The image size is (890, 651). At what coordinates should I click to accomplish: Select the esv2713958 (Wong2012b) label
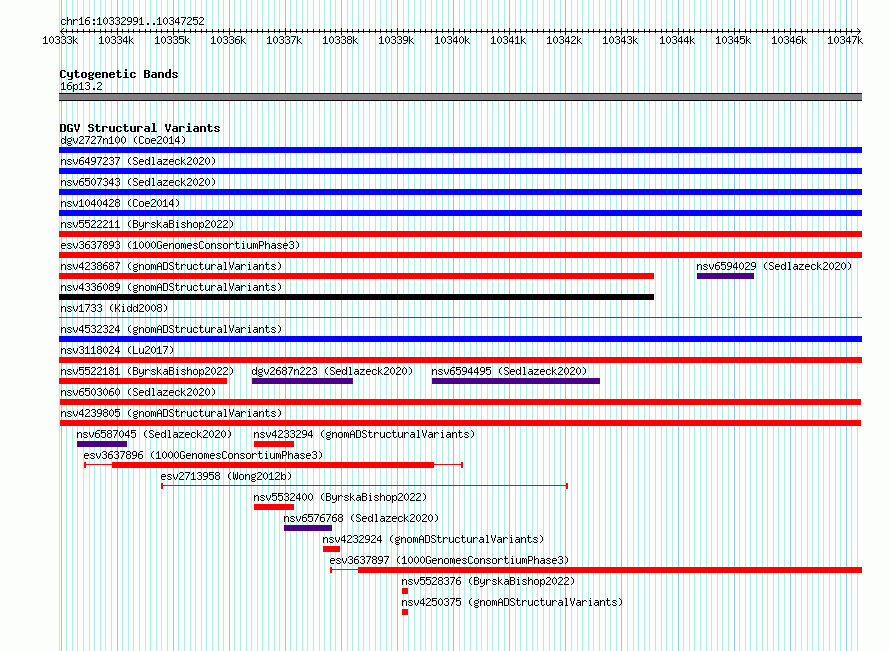click(226, 476)
